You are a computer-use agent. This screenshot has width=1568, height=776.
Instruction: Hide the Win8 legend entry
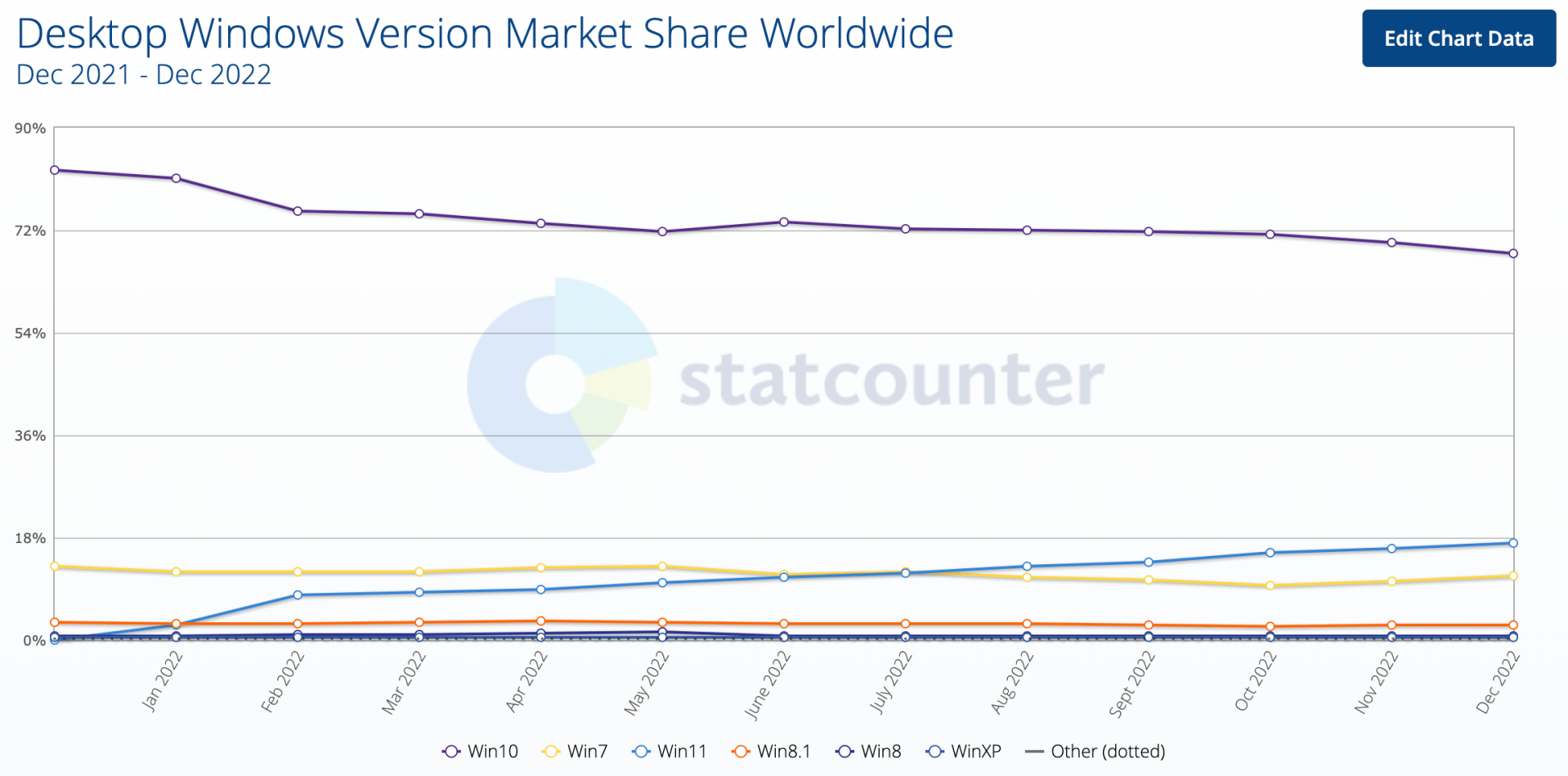[868, 751]
